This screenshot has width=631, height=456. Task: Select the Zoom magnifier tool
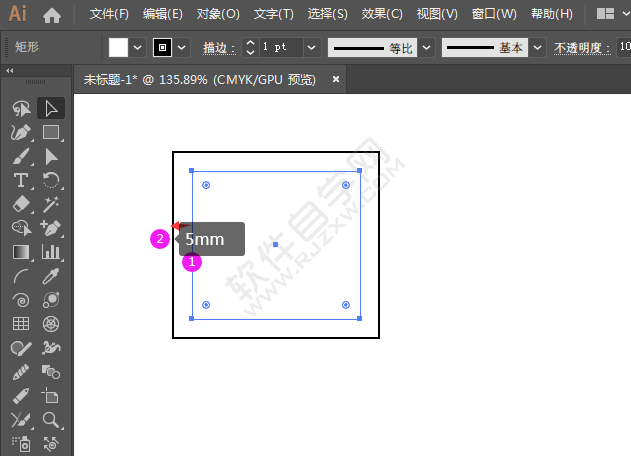[51, 420]
